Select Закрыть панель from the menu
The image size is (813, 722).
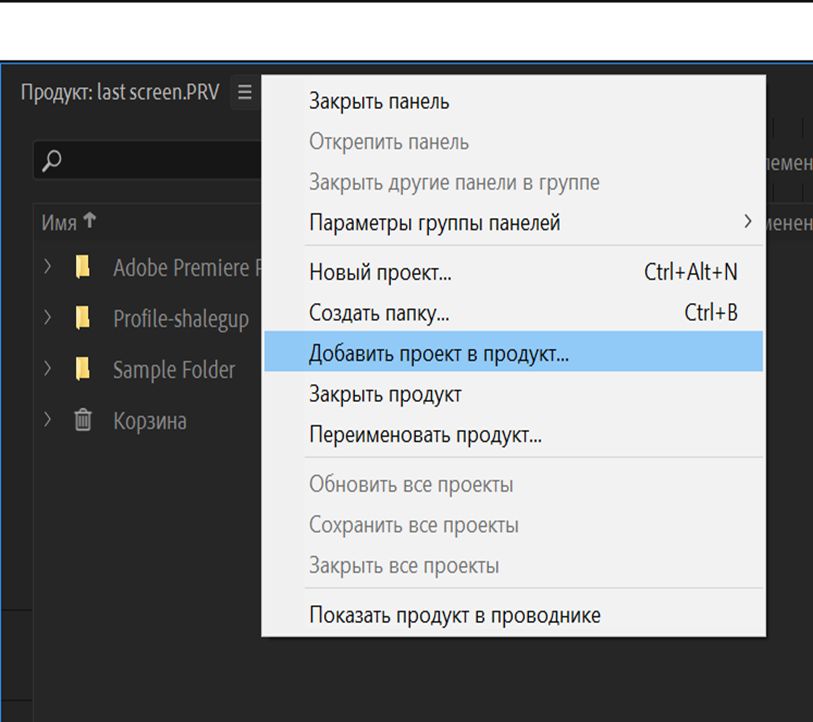(379, 100)
